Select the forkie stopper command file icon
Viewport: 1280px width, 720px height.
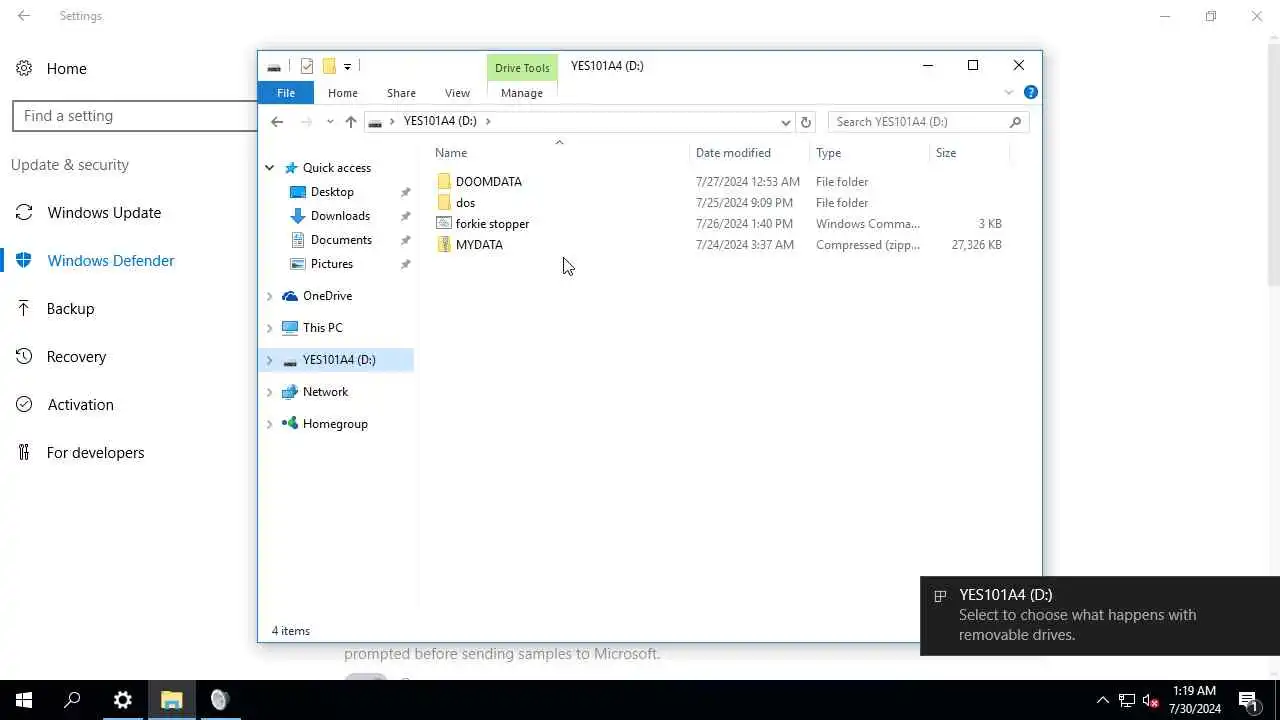(444, 223)
